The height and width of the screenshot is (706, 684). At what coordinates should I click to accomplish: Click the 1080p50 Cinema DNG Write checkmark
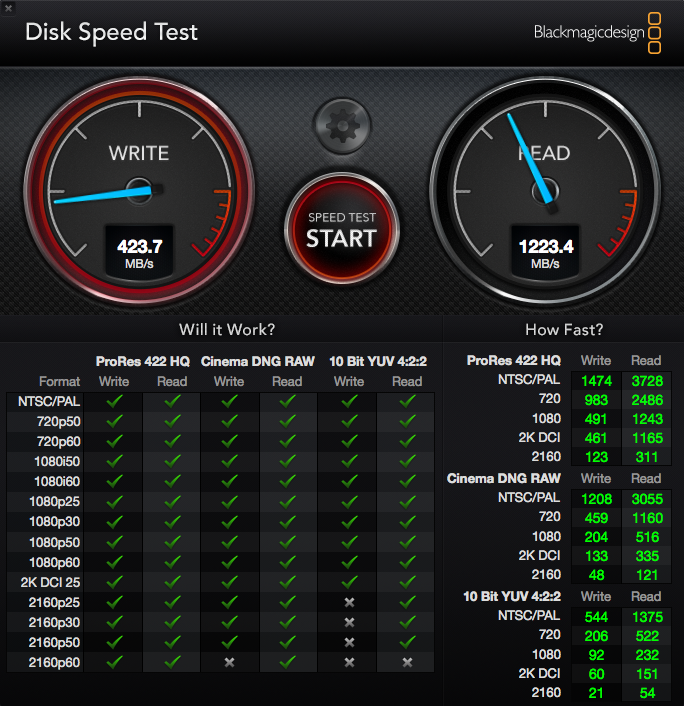point(230,542)
